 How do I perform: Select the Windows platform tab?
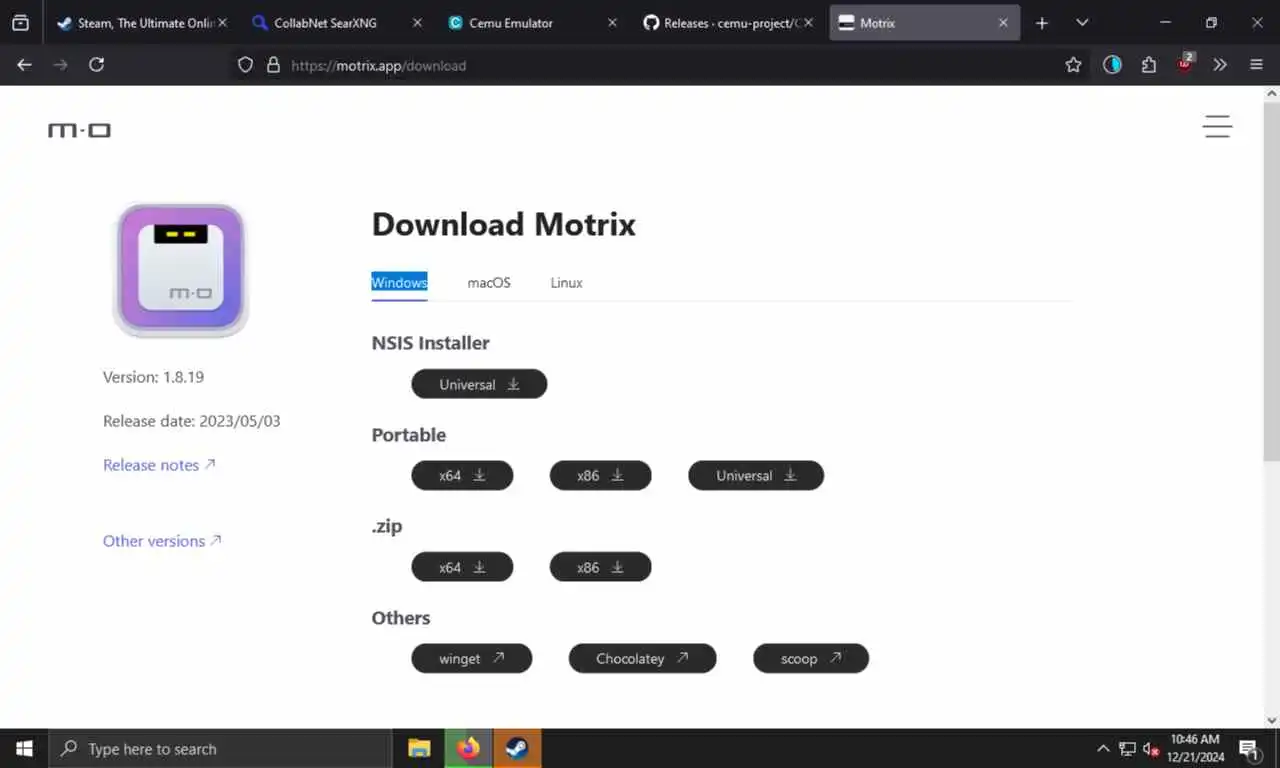(399, 283)
